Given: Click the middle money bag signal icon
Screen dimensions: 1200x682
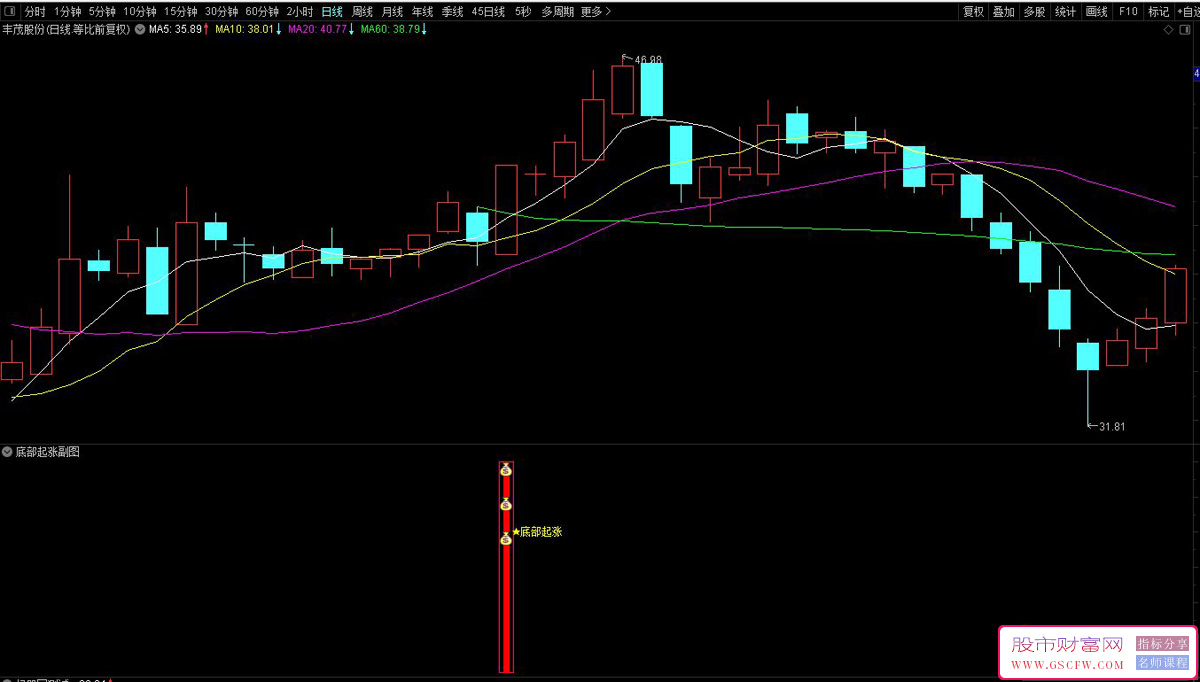Looking at the screenshot, I should coord(506,504).
